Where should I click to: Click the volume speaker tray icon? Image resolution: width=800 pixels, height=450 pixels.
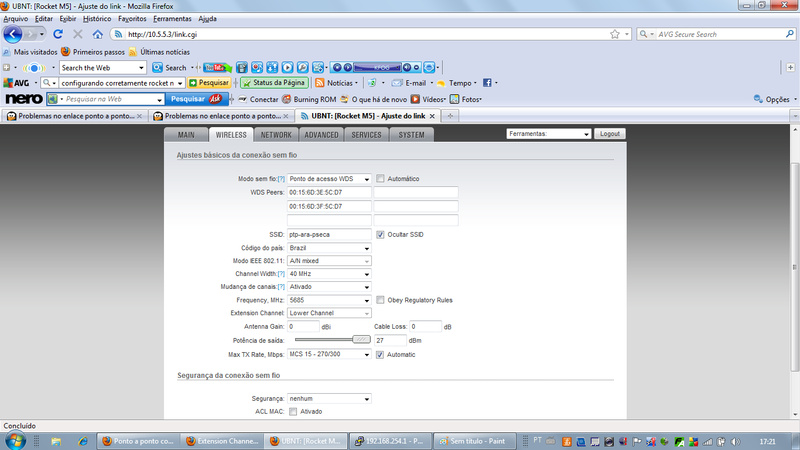click(735, 441)
